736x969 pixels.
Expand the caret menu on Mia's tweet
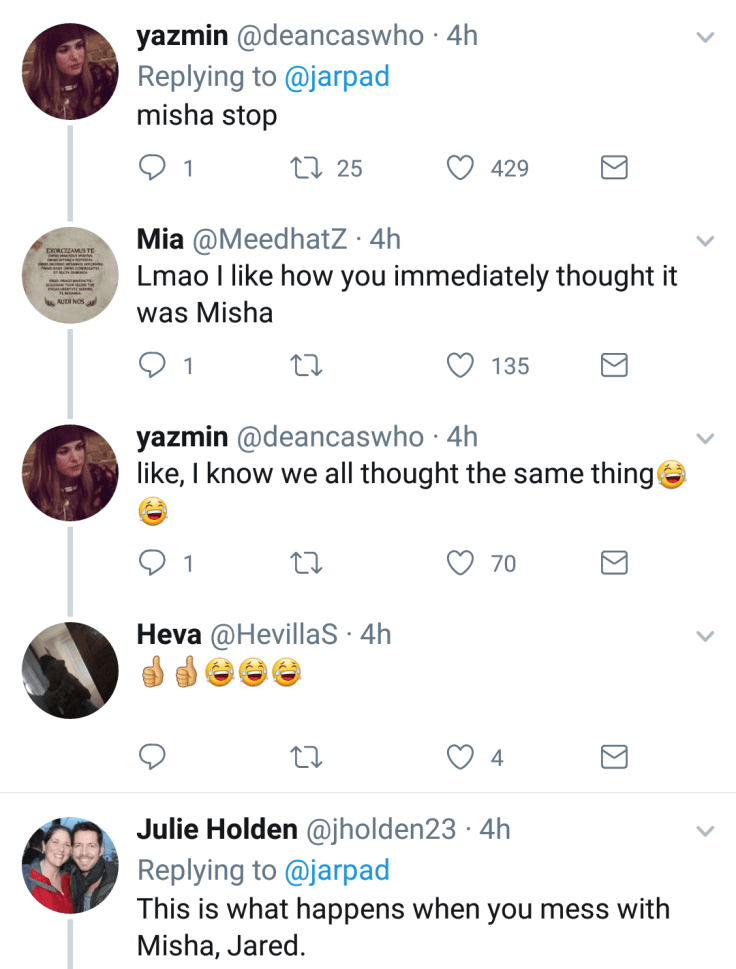tap(705, 239)
